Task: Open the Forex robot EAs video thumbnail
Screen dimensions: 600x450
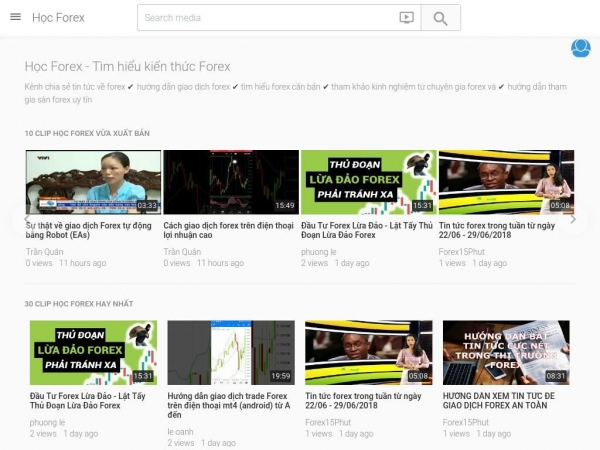Action: pyautogui.click(x=93, y=182)
